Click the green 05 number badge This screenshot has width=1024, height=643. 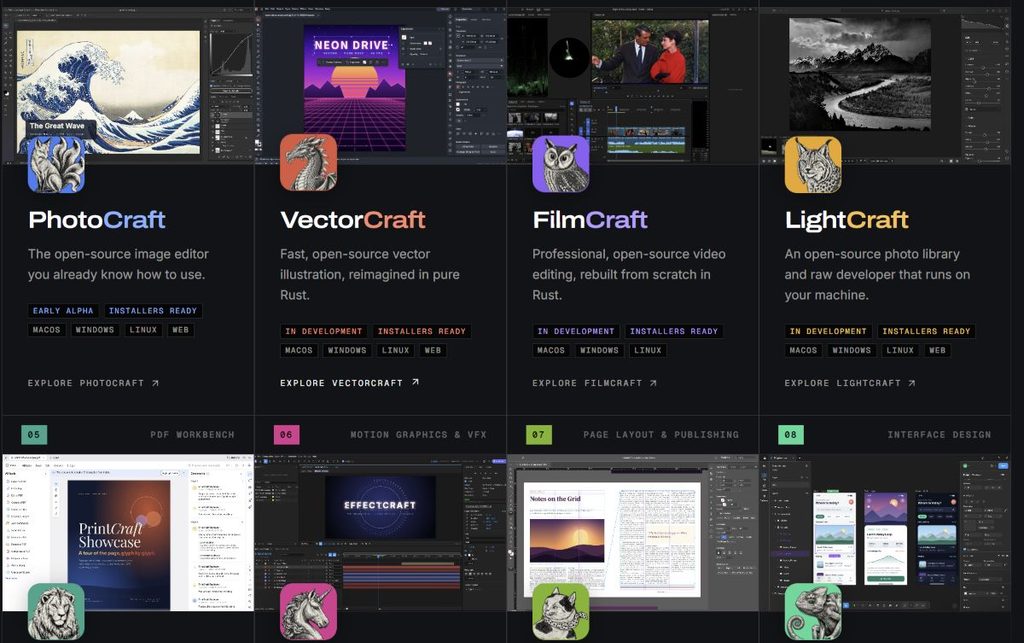(x=34, y=434)
